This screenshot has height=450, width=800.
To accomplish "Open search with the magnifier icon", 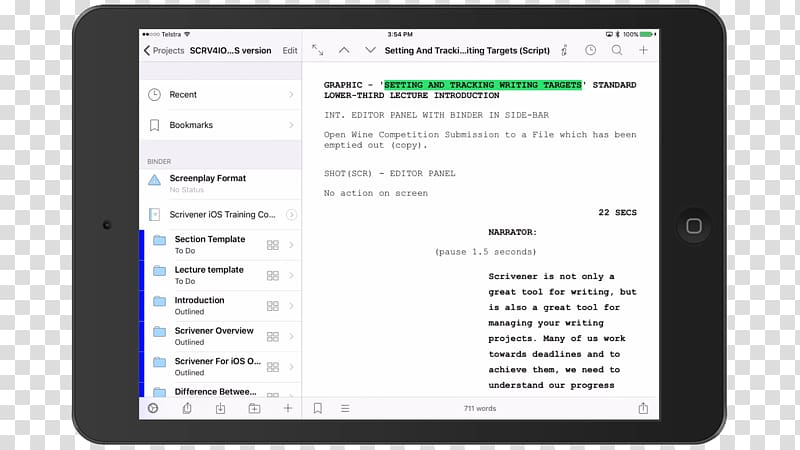I will pos(617,50).
